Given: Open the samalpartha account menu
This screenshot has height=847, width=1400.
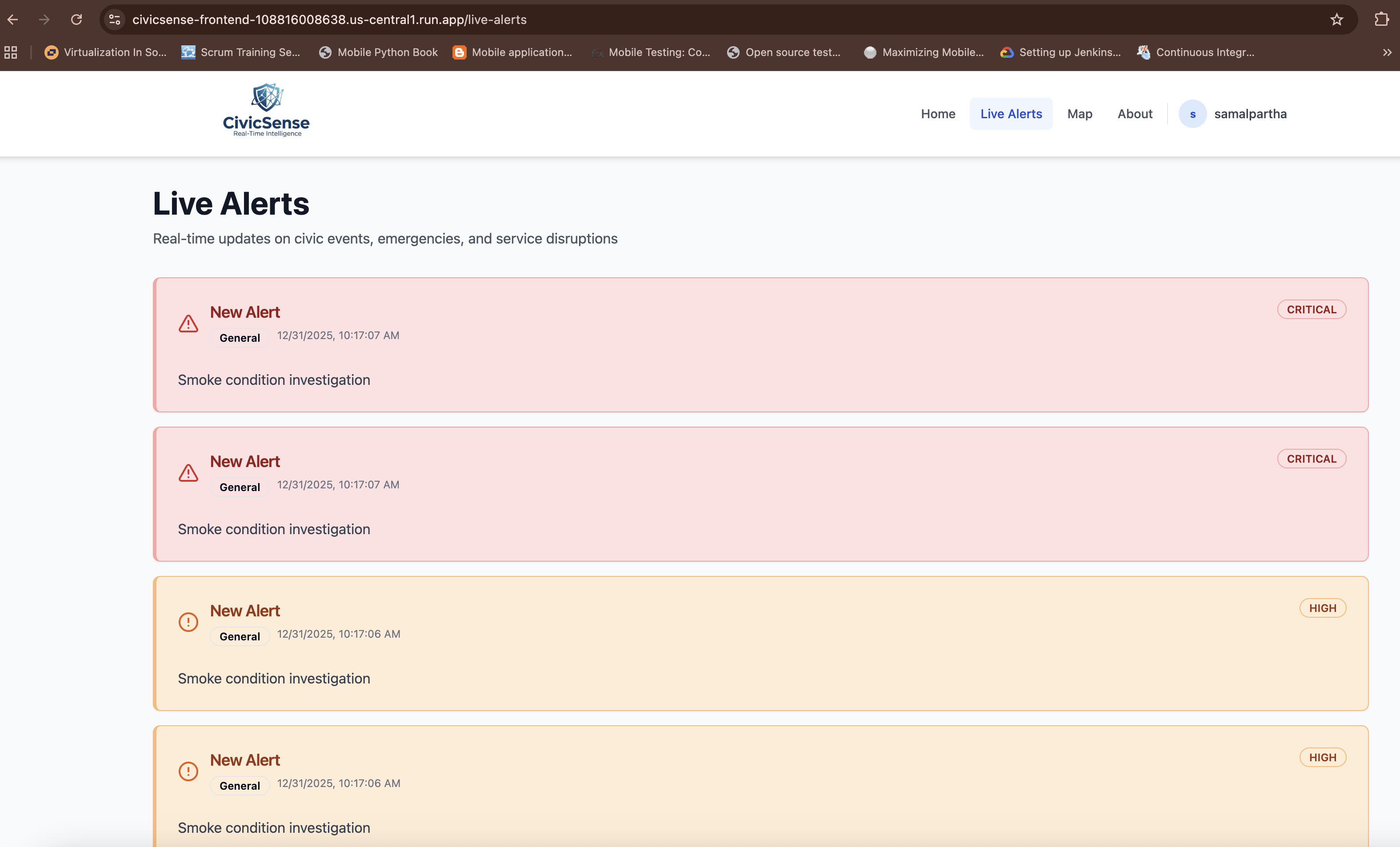Looking at the screenshot, I should click(1250, 114).
